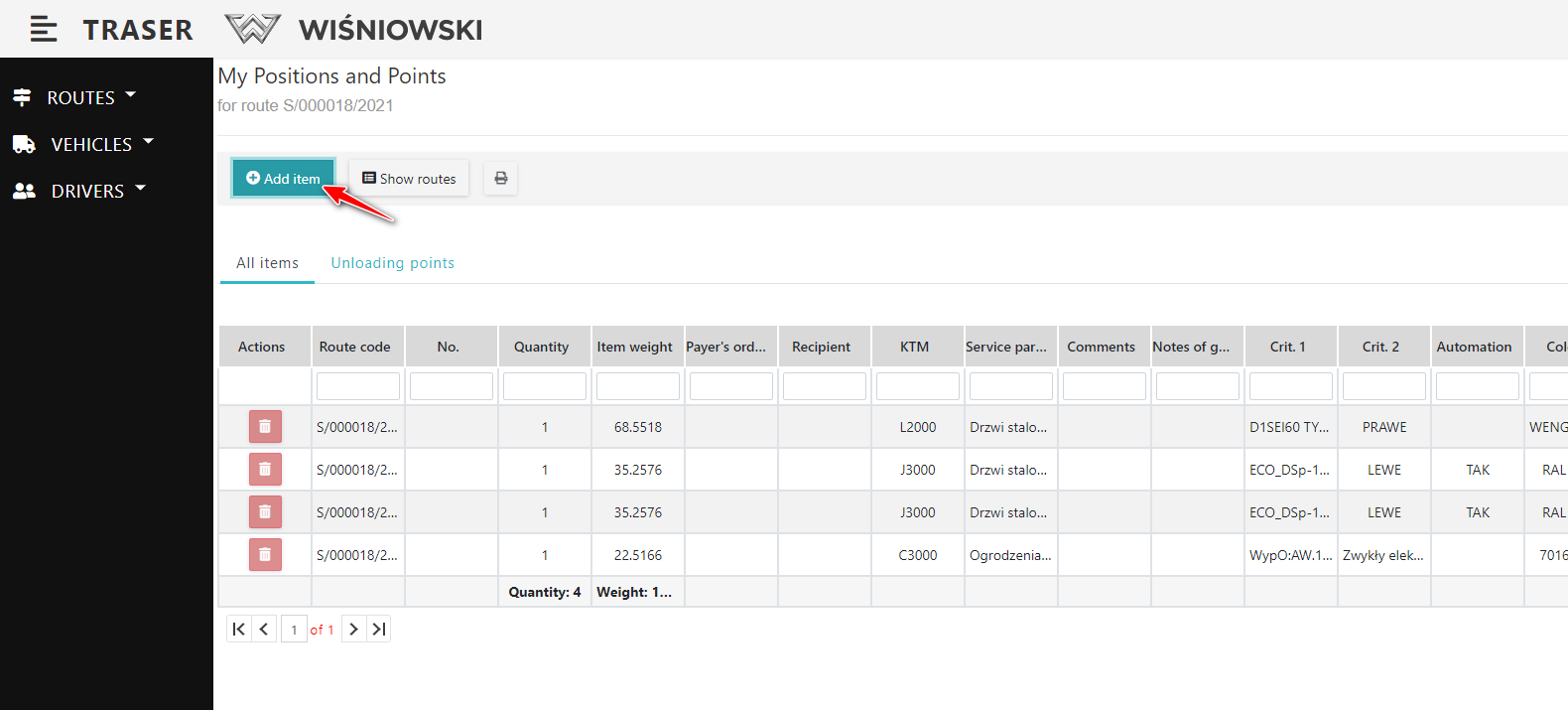Go to the previous page arrow
The image size is (1568, 710).
click(264, 630)
